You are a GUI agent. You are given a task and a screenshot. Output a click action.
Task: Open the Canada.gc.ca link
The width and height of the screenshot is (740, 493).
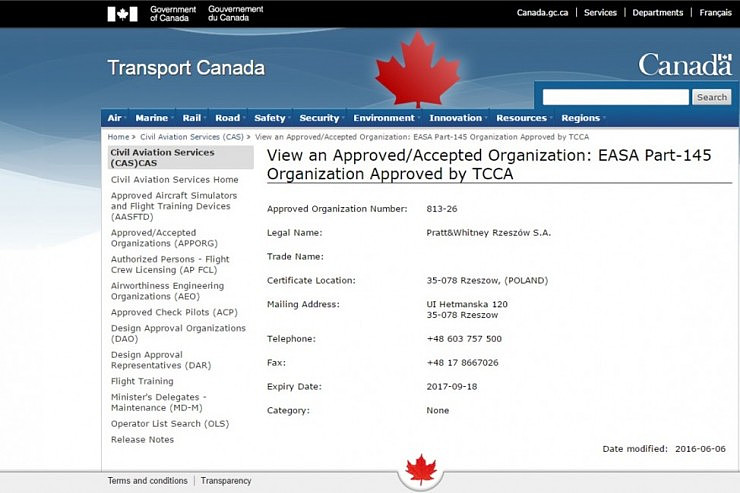(x=542, y=13)
